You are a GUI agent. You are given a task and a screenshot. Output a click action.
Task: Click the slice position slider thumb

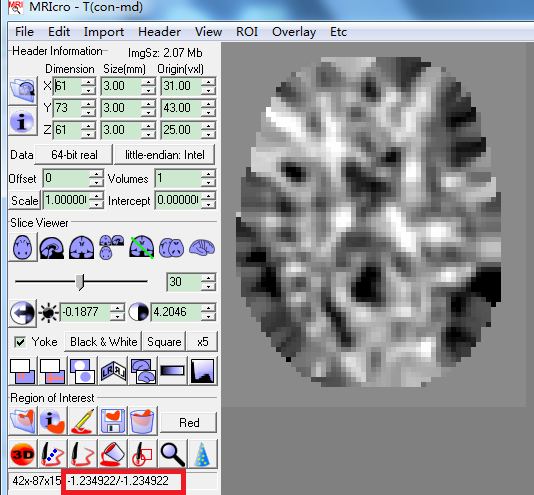click(x=80, y=282)
